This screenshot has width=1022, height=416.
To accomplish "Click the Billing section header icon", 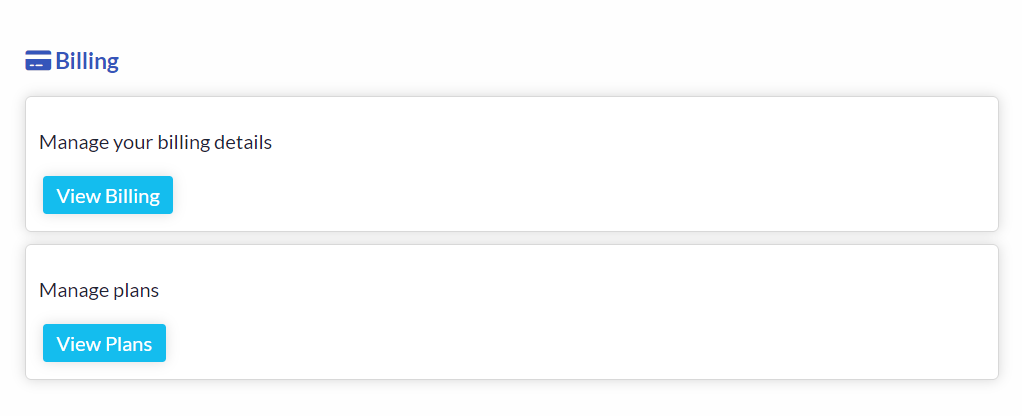I will coord(38,61).
